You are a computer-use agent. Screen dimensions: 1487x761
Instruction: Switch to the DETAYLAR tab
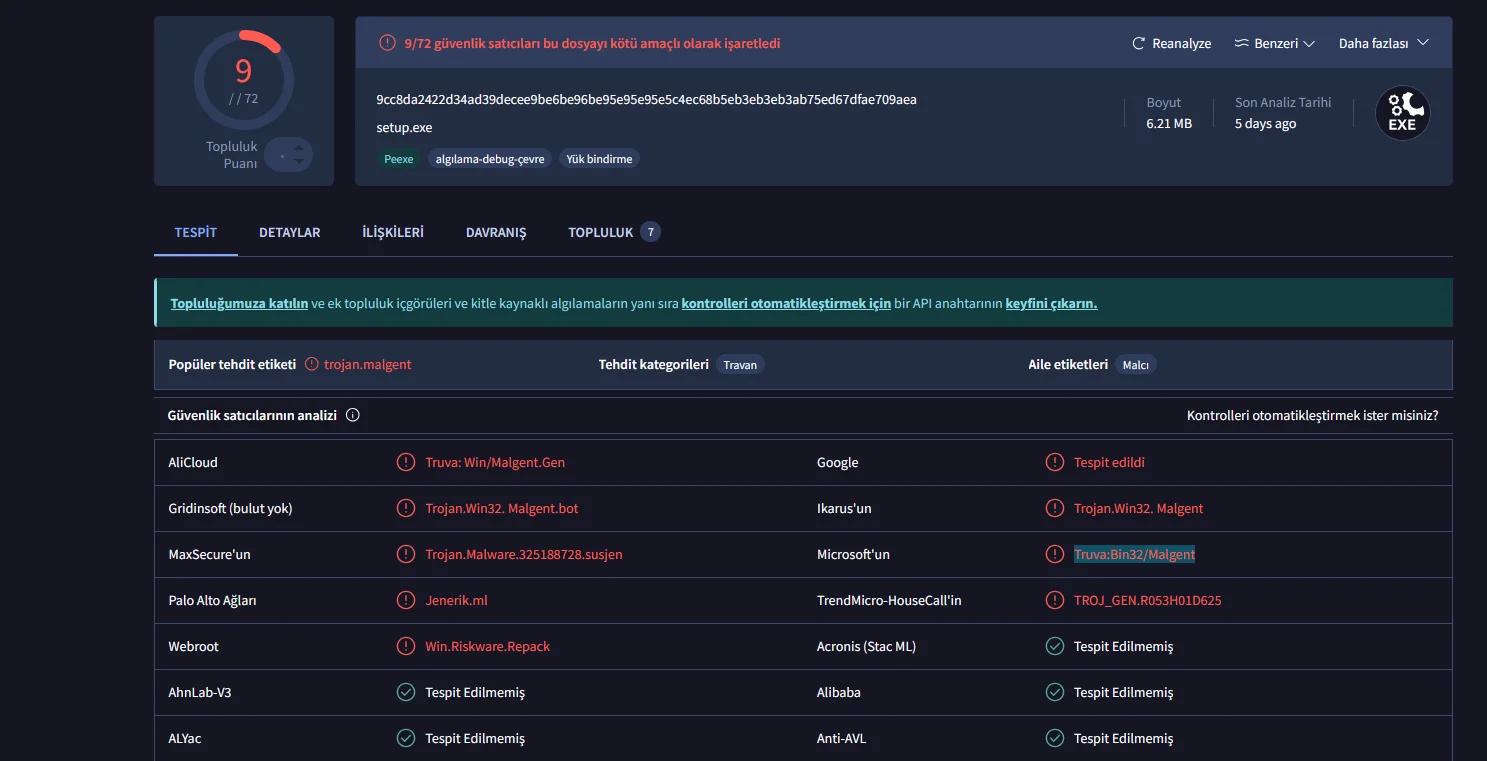(x=289, y=232)
